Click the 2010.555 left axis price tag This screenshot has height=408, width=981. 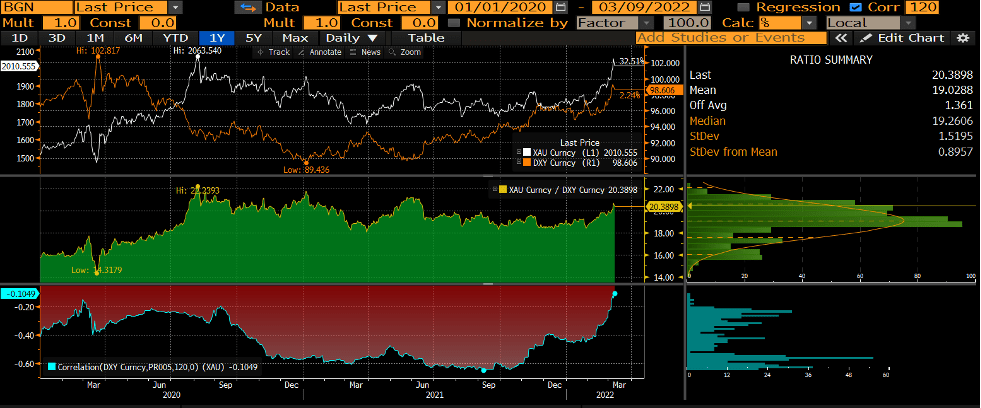tap(18, 65)
